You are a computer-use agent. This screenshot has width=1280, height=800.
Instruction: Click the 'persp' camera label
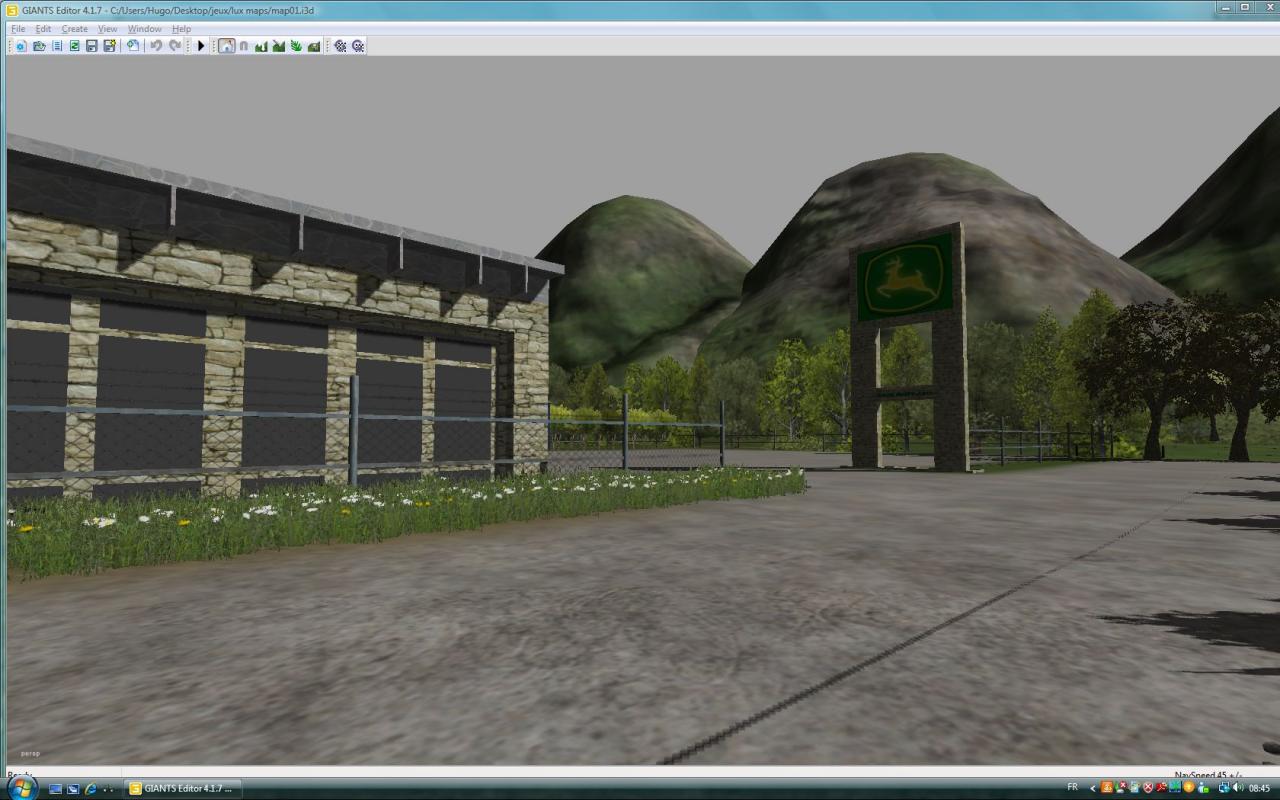tap(30, 754)
